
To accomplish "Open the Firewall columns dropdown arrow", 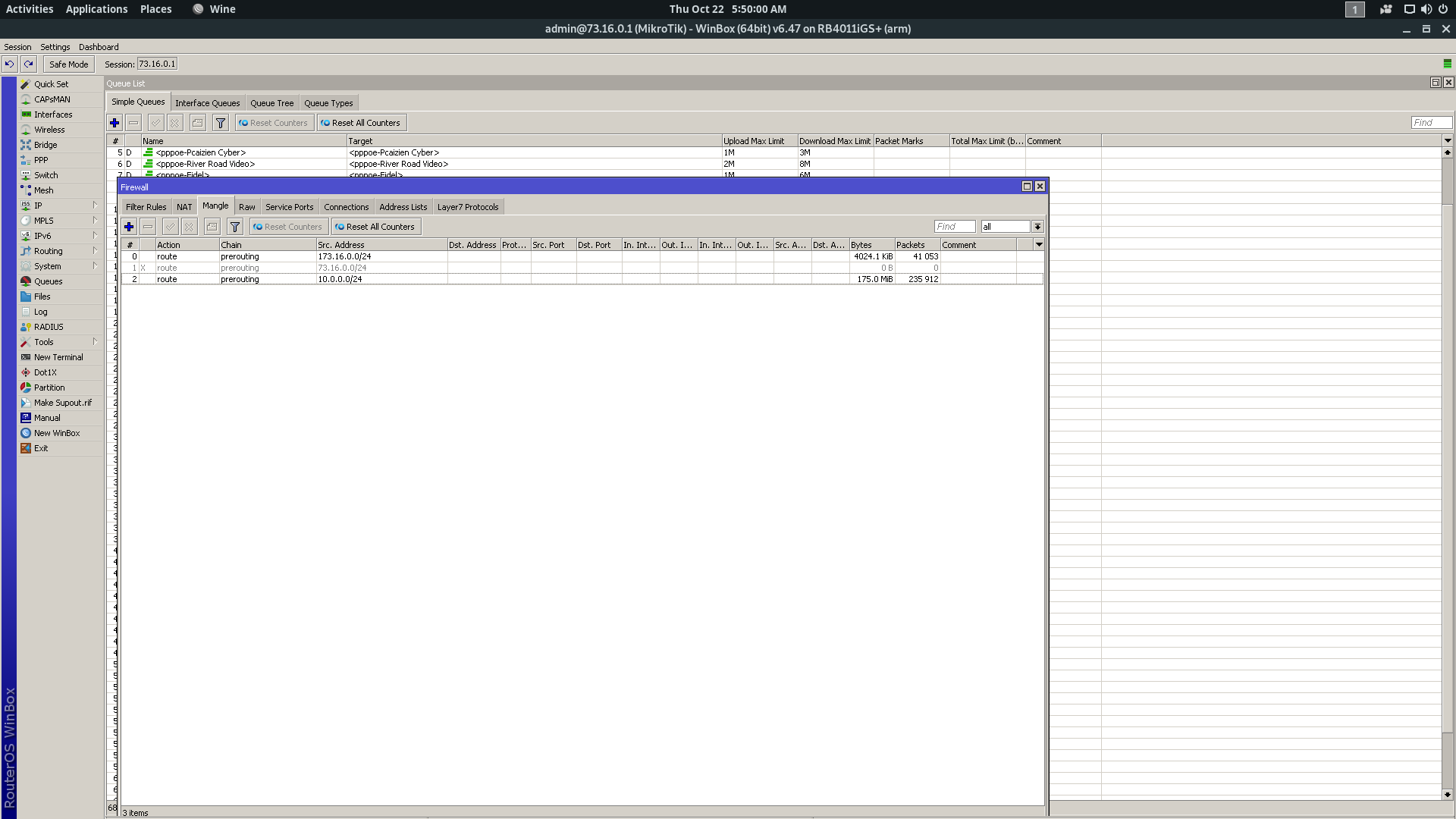I will (1039, 245).
